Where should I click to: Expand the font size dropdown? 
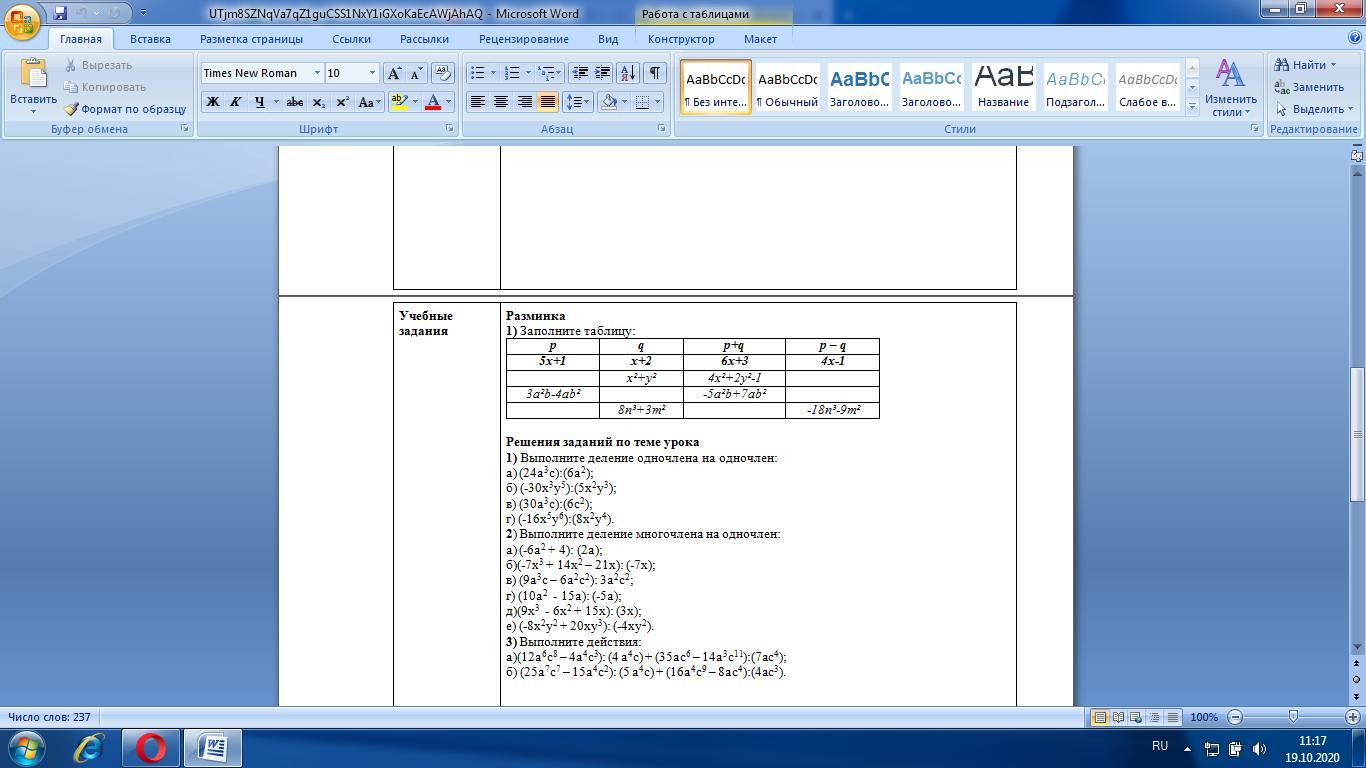tap(372, 73)
